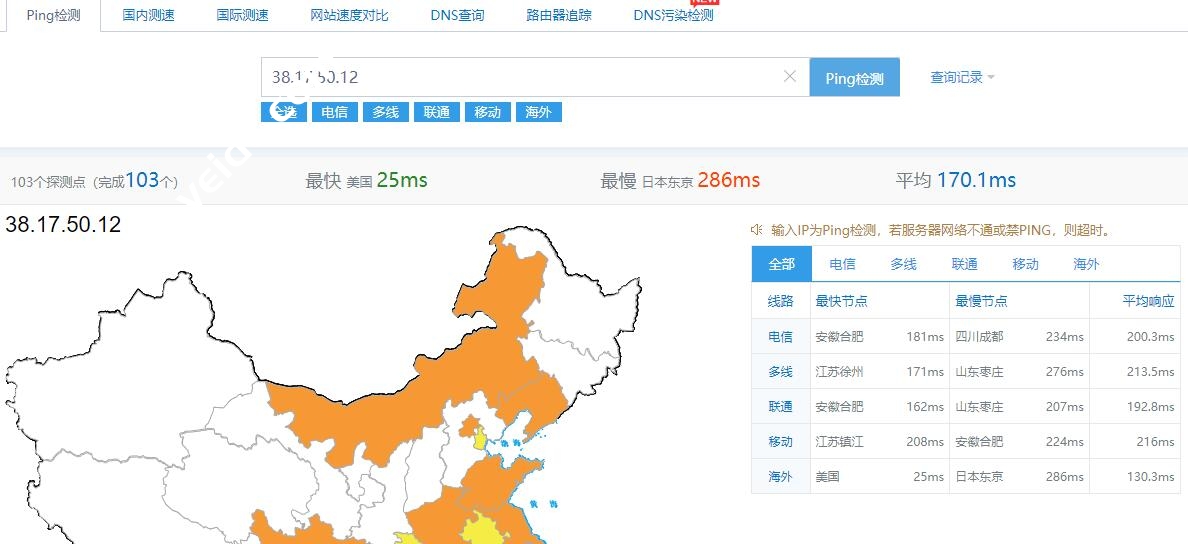This screenshot has height=544, width=1188.
Task: Select 电信 tab in results table
Action: [843, 264]
